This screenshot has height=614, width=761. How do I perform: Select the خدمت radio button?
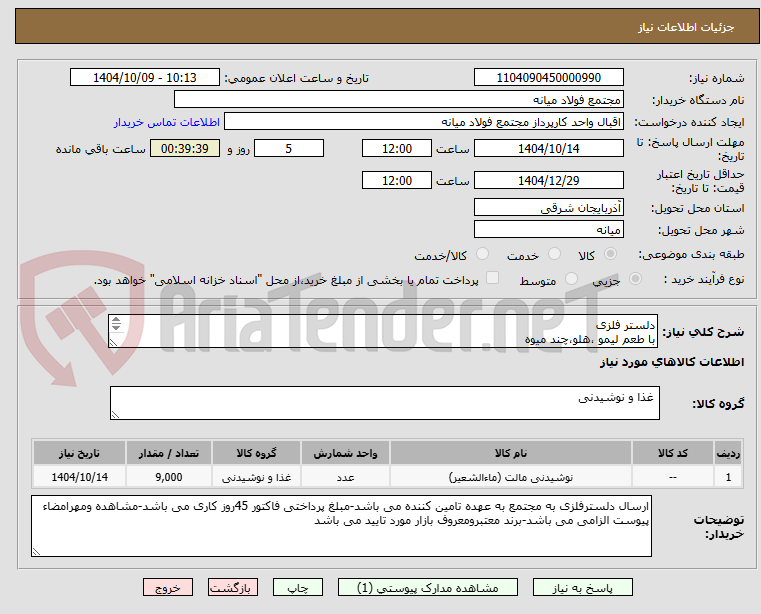[554, 254]
